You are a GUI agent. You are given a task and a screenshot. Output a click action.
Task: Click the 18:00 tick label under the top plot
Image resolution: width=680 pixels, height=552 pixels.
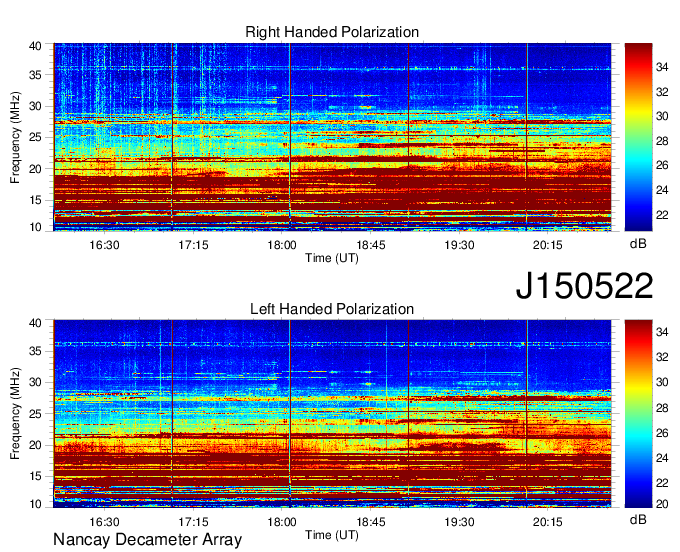pos(282,245)
